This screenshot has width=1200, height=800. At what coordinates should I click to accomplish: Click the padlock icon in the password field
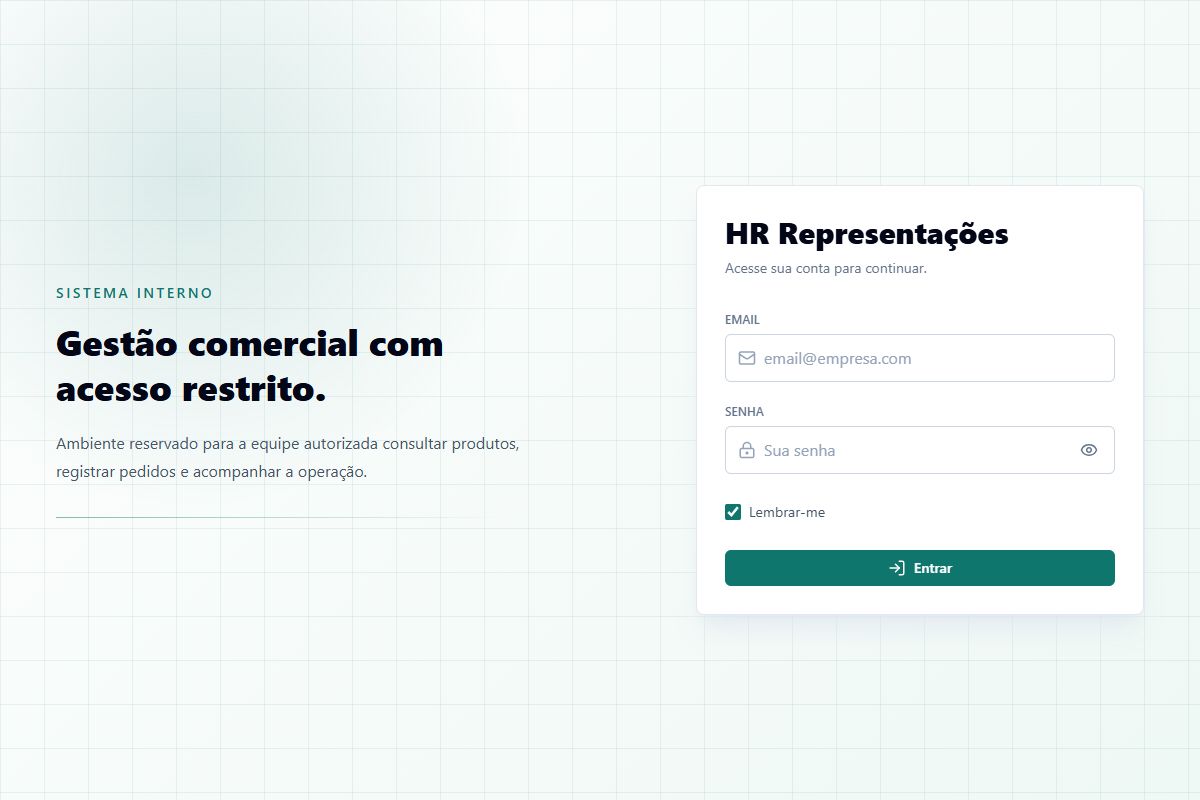pyautogui.click(x=746, y=450)
